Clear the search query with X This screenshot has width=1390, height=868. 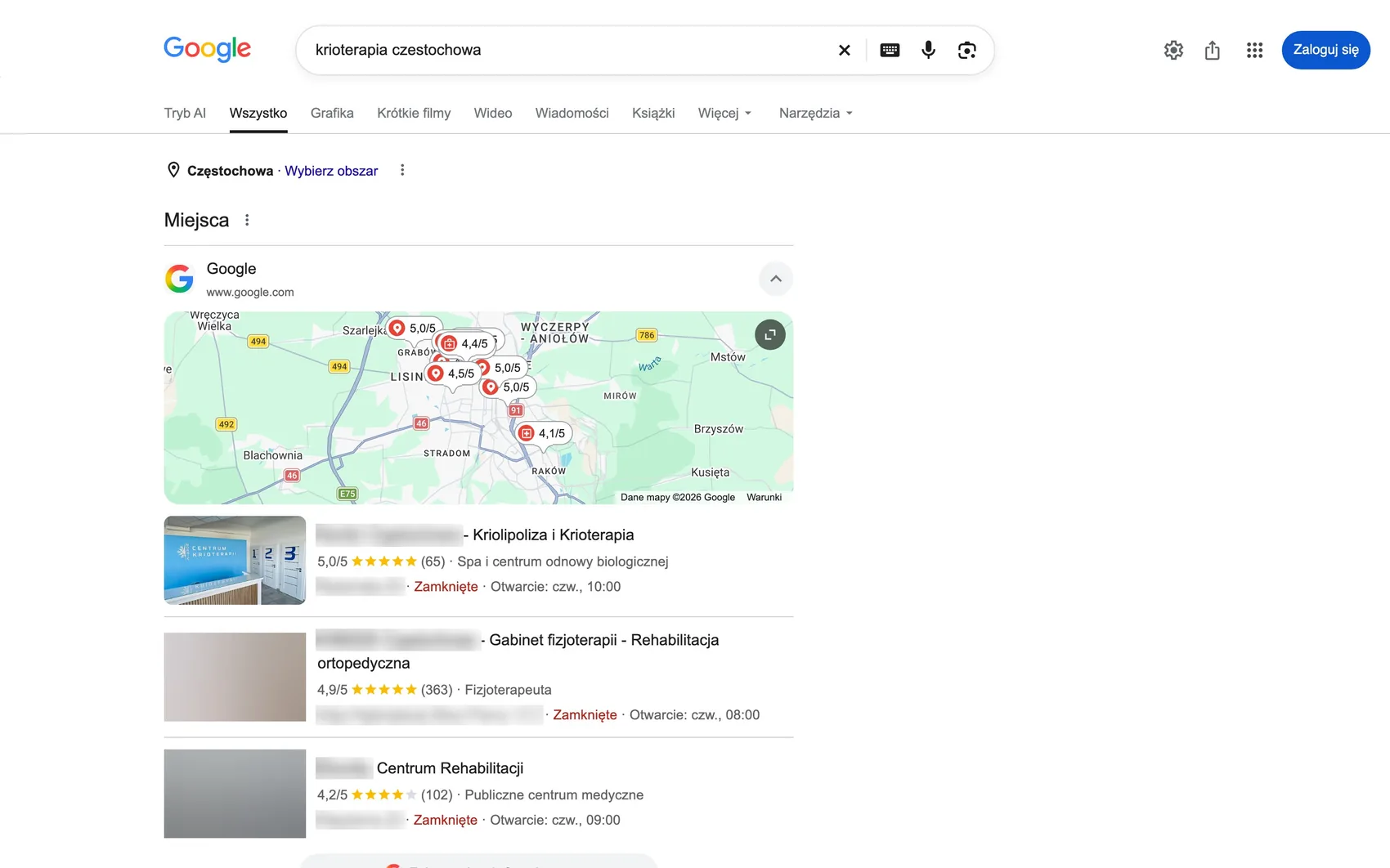coord(845,50)
